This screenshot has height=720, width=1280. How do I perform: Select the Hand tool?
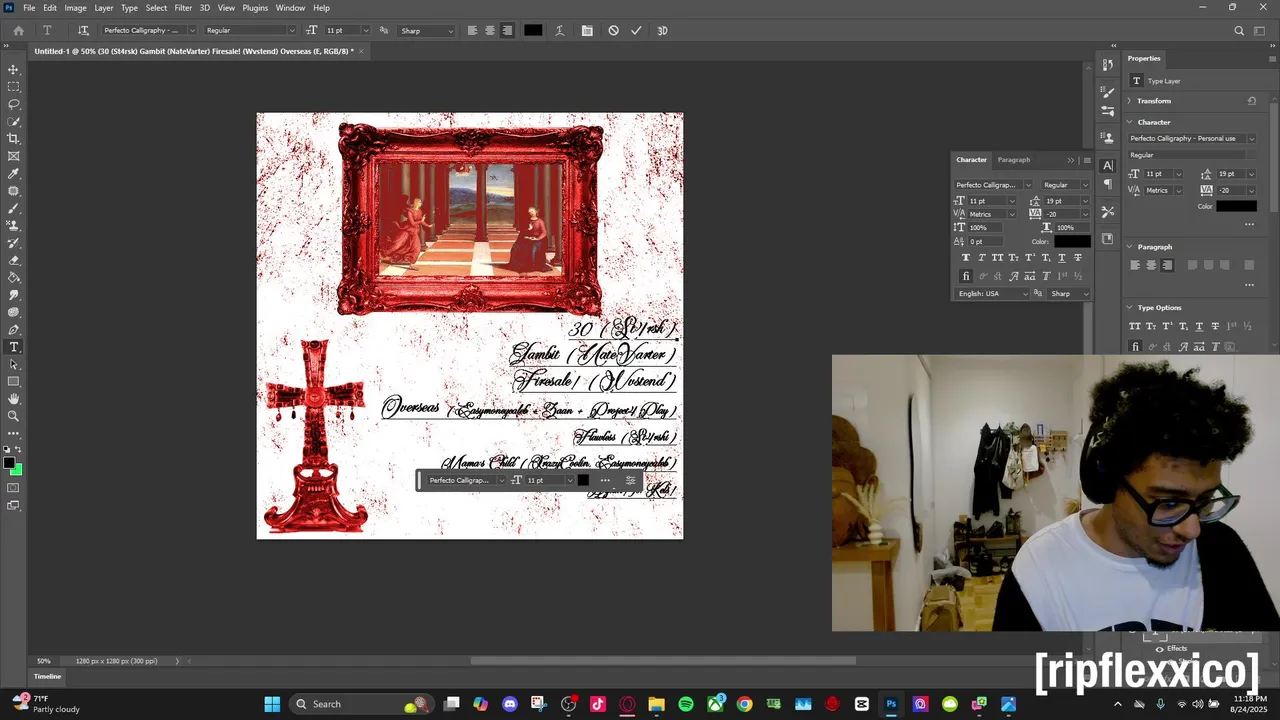coord(14,399)
